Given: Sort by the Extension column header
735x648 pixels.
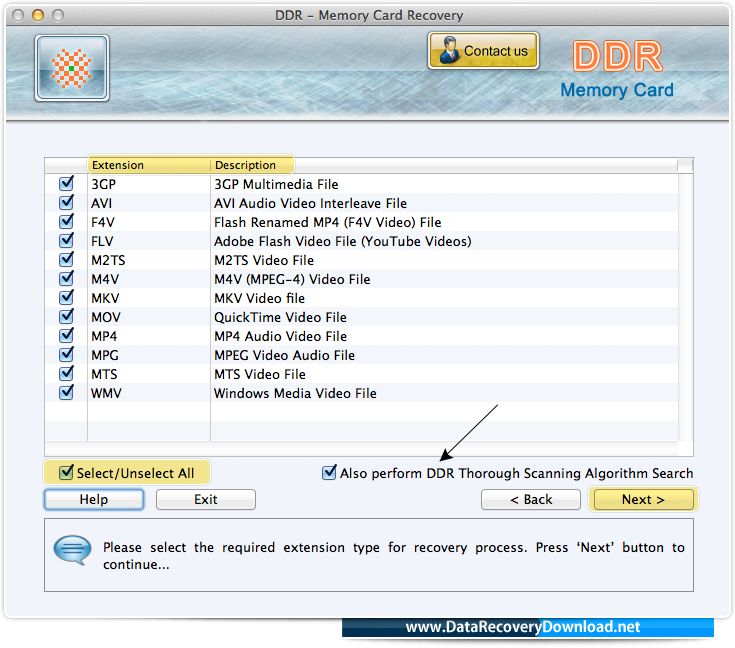Looking at the screenshot, I should 149,165.
